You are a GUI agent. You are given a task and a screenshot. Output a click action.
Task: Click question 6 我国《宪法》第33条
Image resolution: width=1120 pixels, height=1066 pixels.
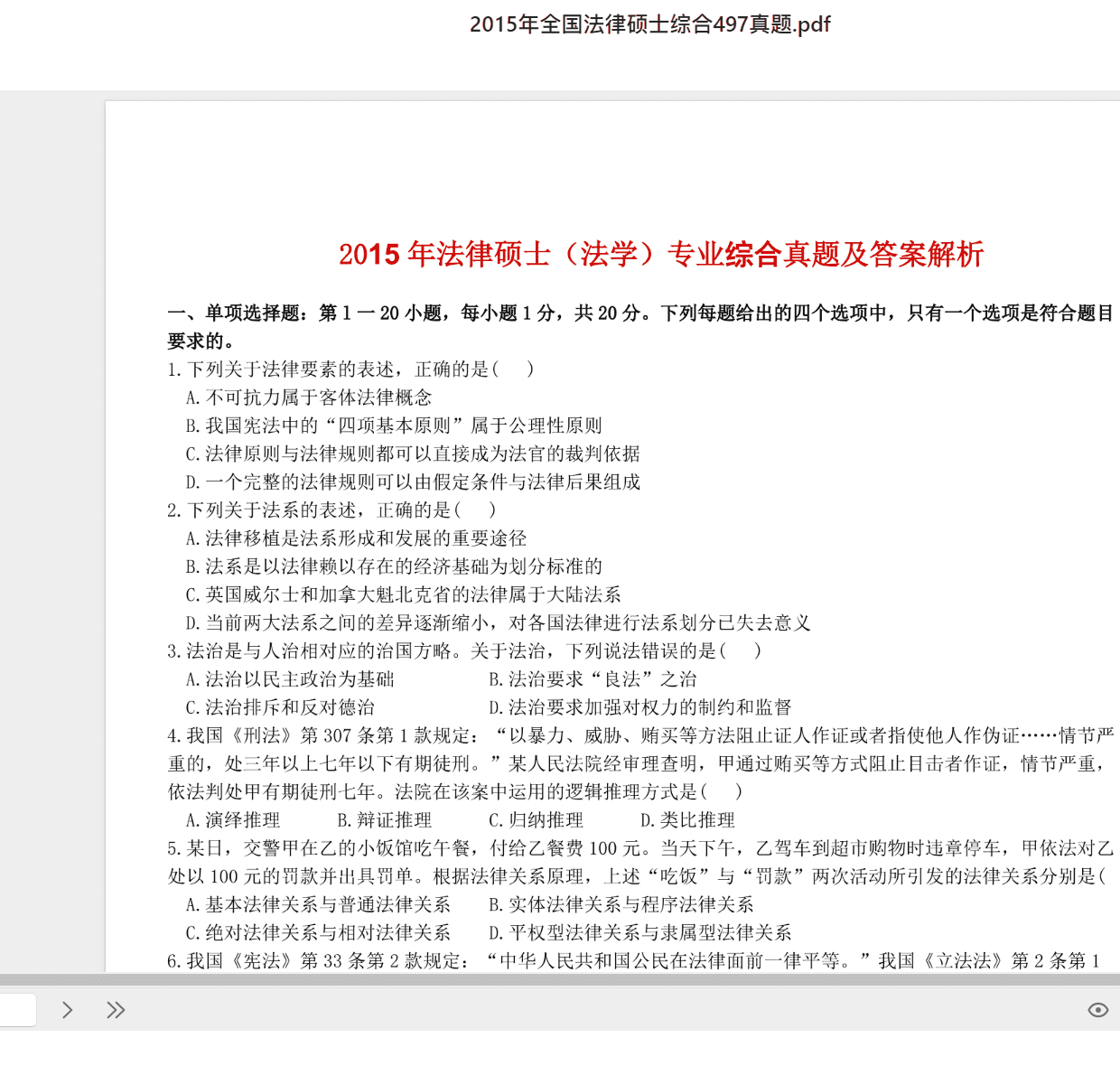[x=634, y=960]
